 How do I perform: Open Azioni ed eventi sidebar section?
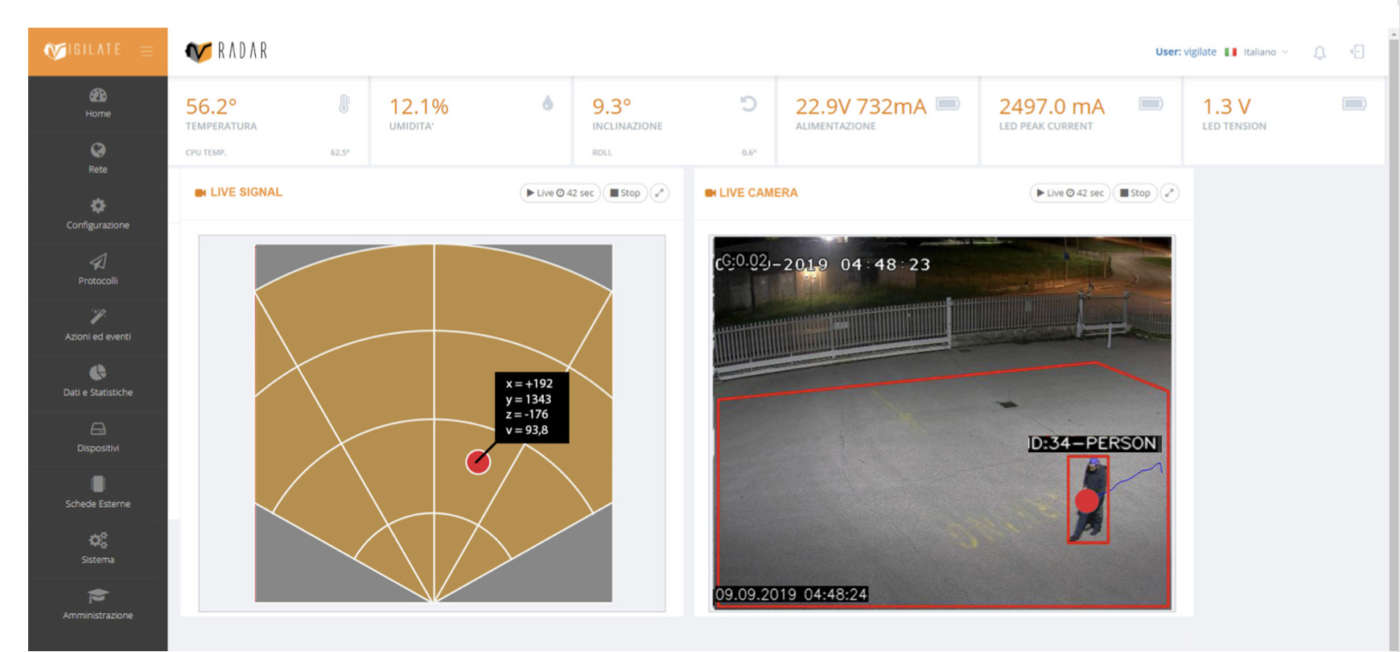coord(98,326)
